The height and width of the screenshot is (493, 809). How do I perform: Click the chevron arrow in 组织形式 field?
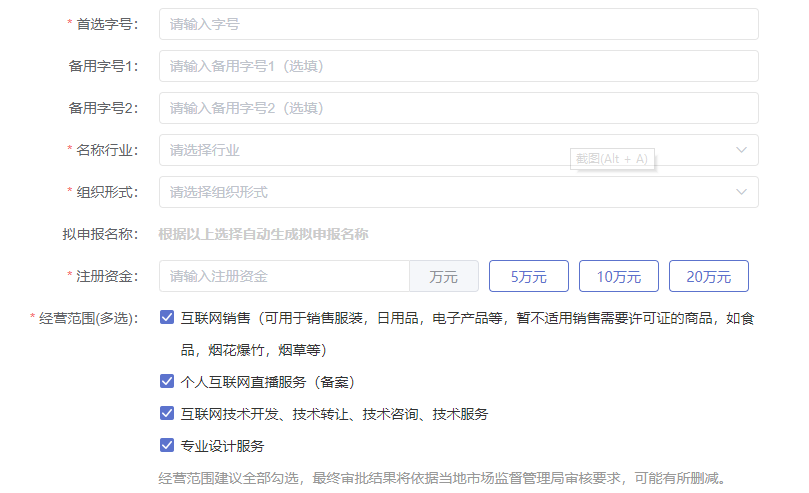[741, 192]
